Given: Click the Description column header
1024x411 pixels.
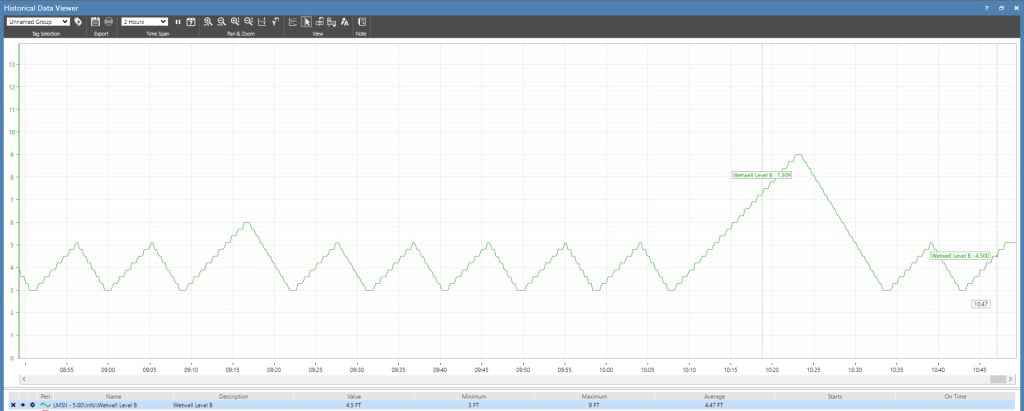Looking at the screenshot, I should pyautogui.click(x=233, y=397).
